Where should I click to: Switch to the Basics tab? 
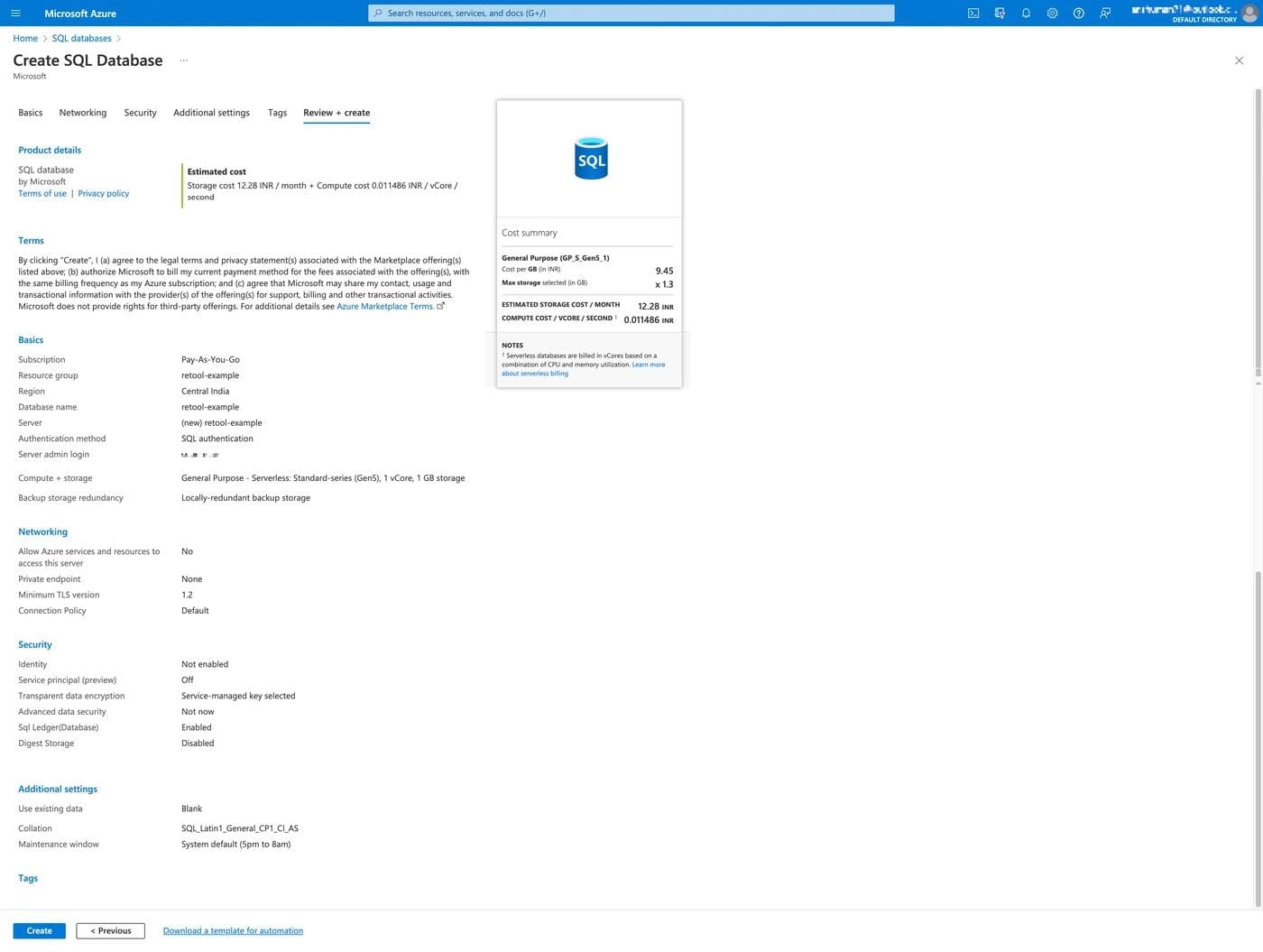click(x=31, y=113)
